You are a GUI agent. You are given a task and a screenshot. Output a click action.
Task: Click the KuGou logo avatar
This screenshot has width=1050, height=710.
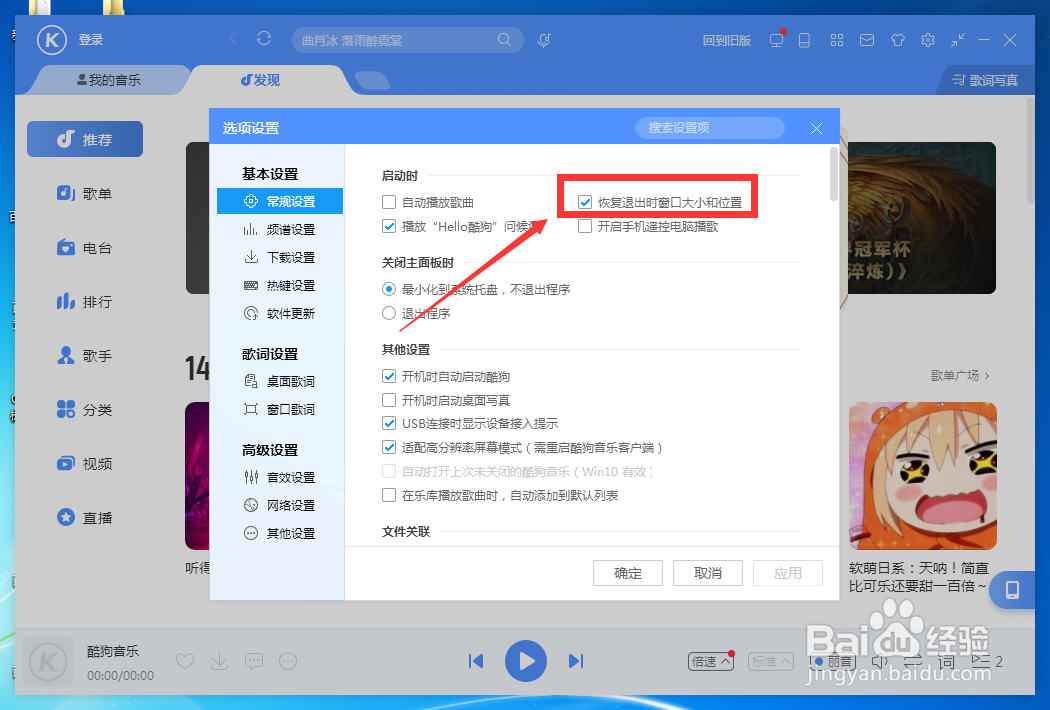(52, 40)
